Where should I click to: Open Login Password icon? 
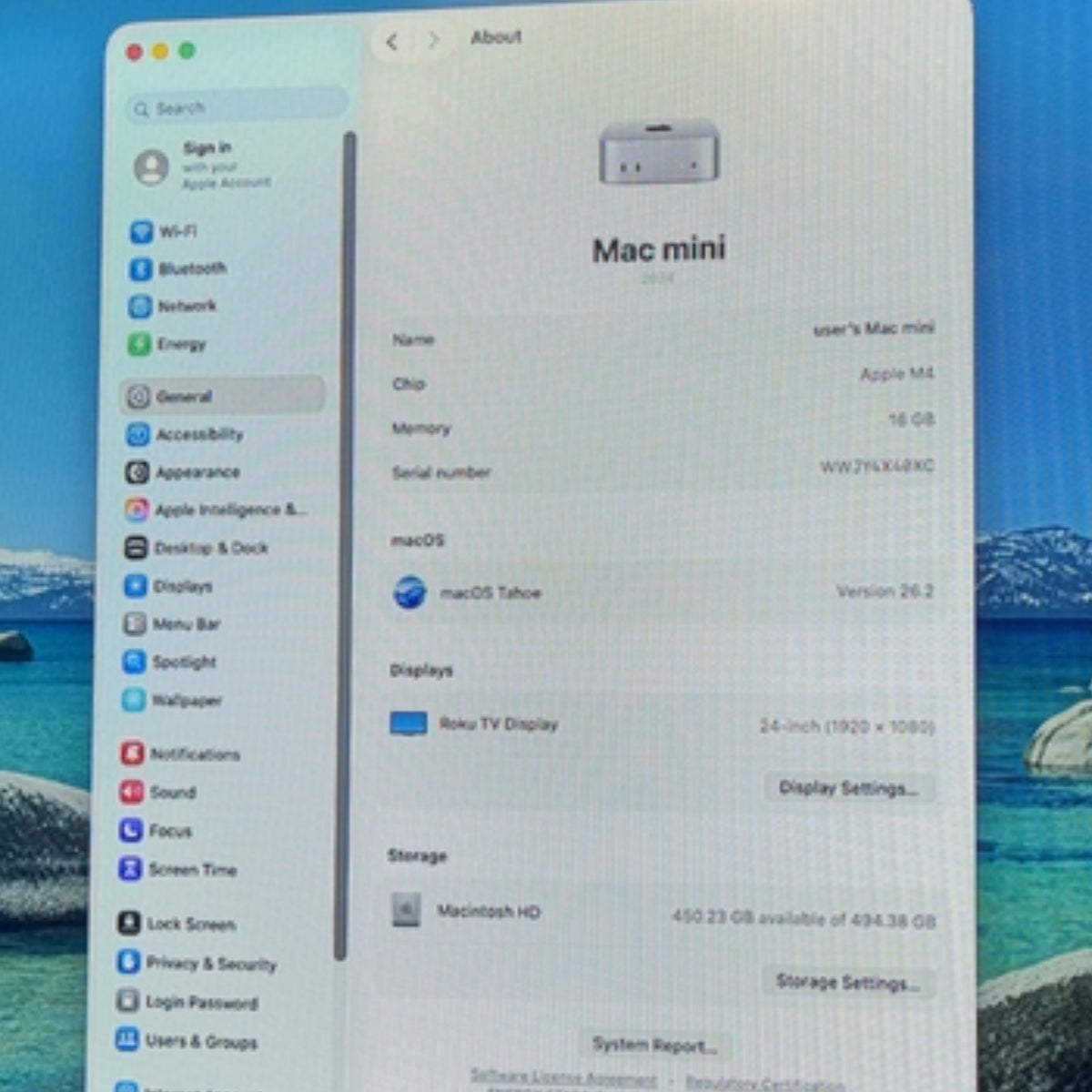127,1001
